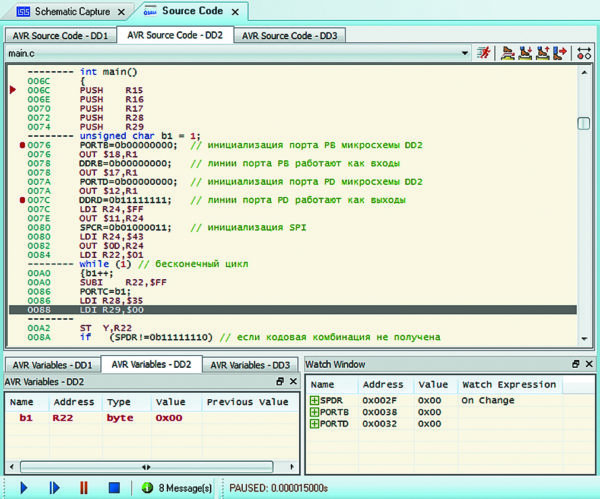Click Type column header in variables panel
The width and height of the screenshot is (600, 499).
point(119,402)
